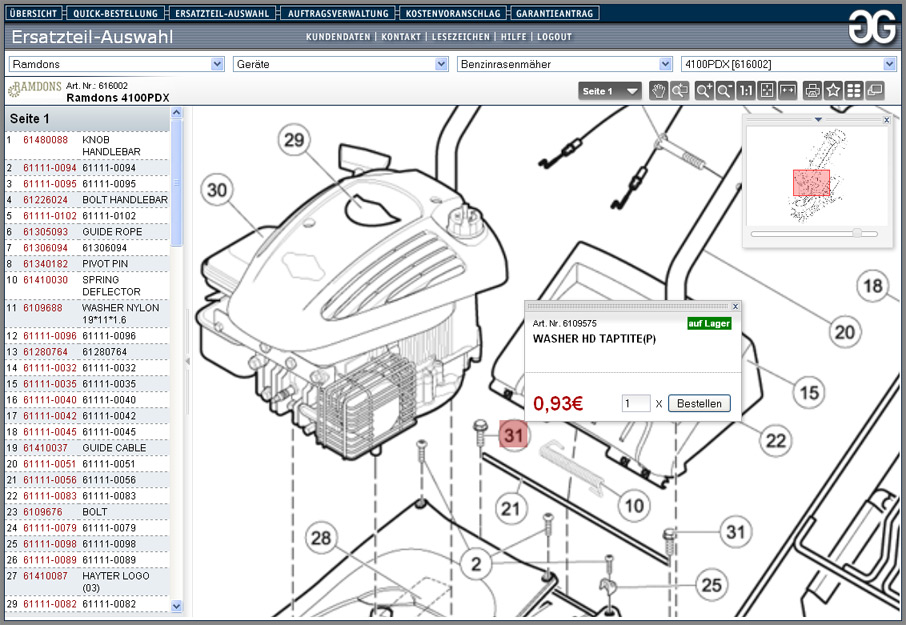Open the Ersatzteil-Auswahl tab
906x625 pixels.
222,13
